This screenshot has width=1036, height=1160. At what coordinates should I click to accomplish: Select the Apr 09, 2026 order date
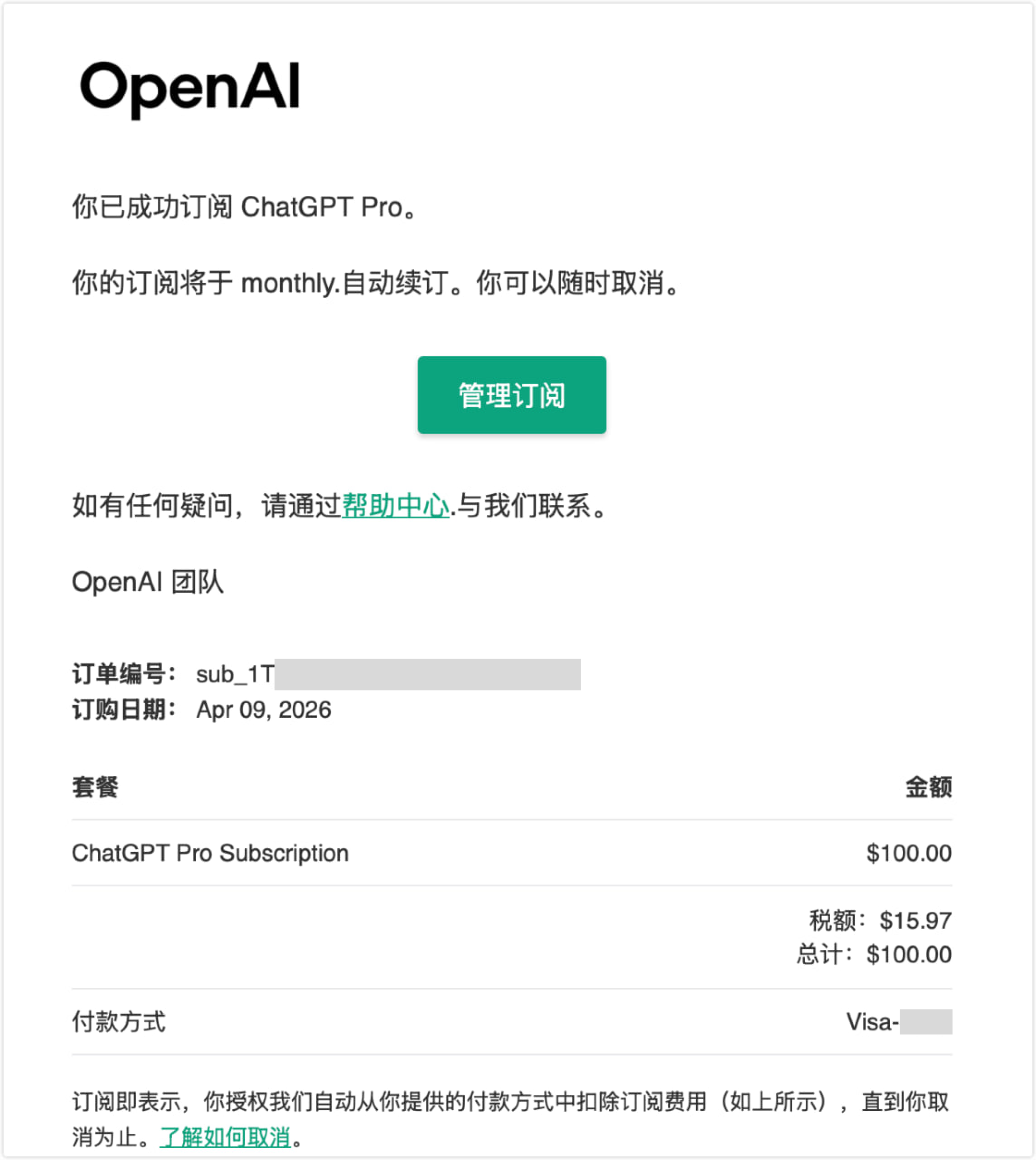pos(264,710)
